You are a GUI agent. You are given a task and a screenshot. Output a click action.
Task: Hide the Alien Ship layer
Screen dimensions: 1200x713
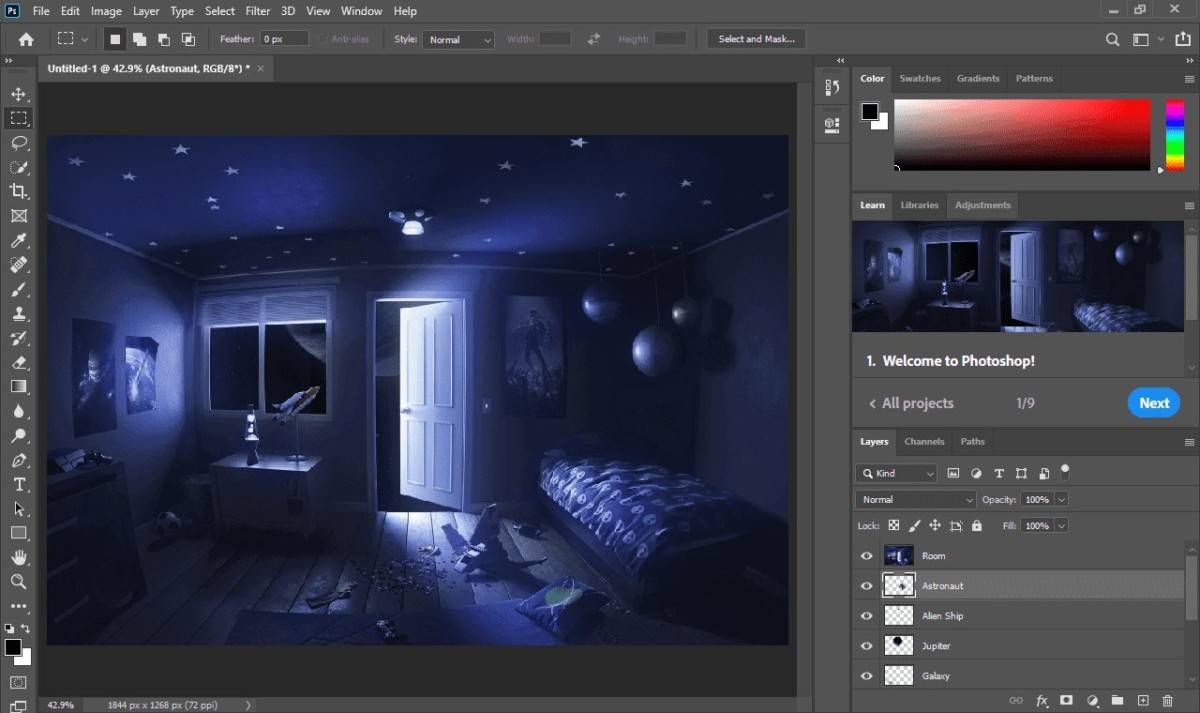pyautogui.click(x=866, y=616)
